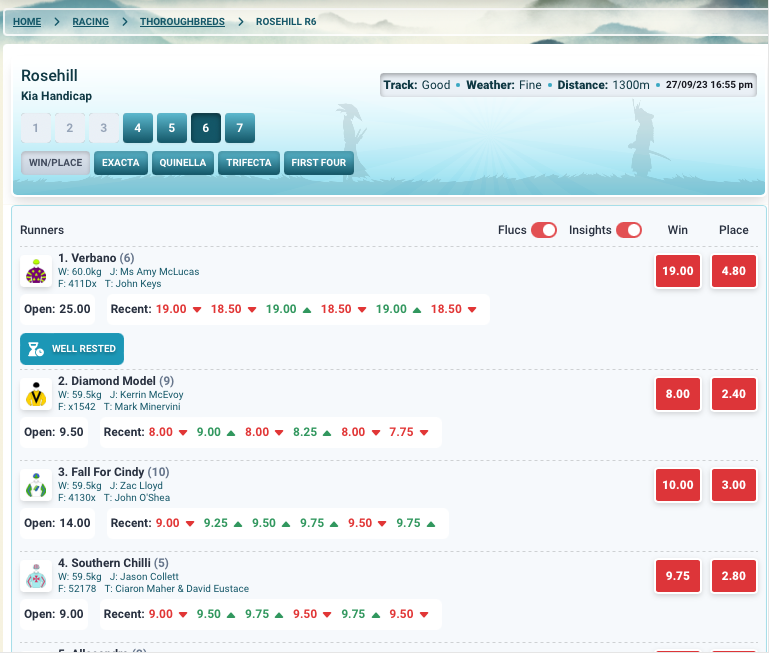The image size is (769, 653).
Task: Click the 27/09/23 16:55 pm race time
Action: pos(709,85)
